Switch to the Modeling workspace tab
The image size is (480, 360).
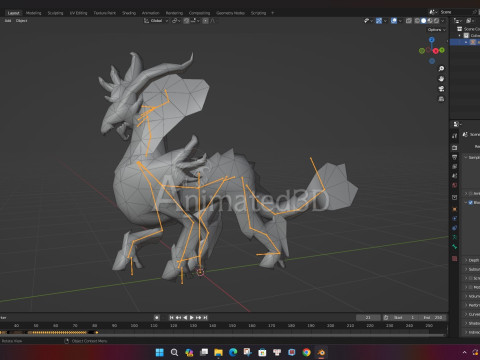click(x=33, y=13)
